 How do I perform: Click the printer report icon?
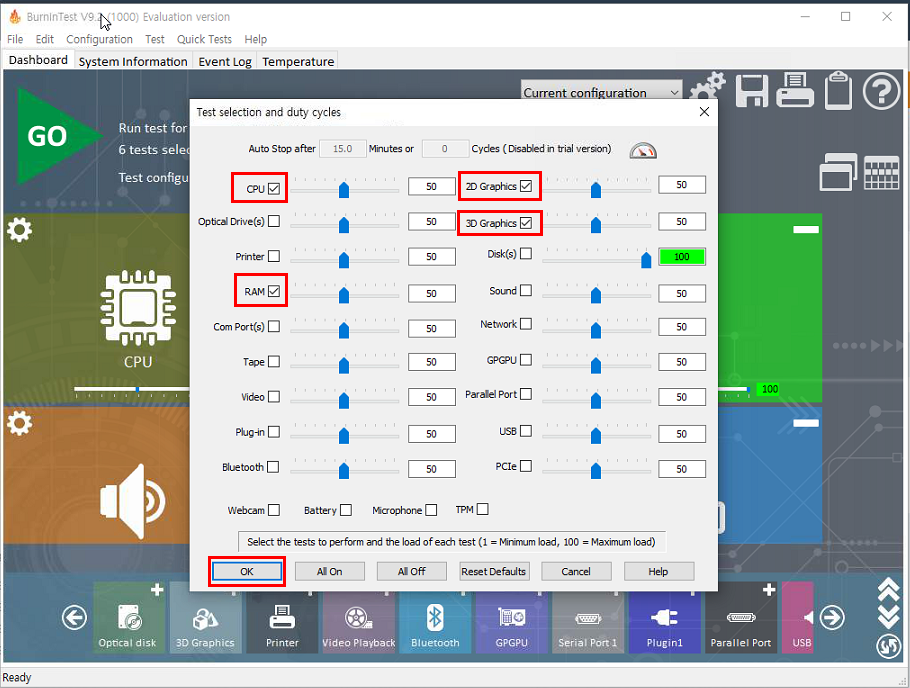[795, 90]
